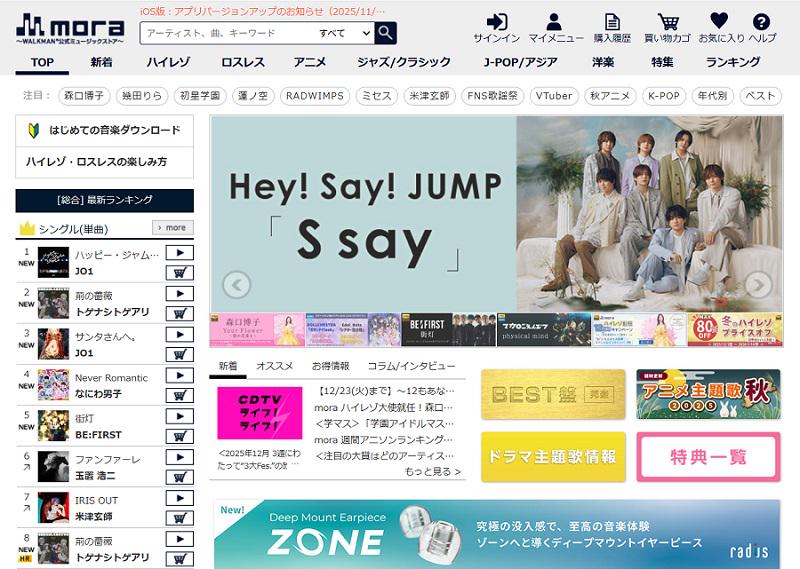Play preview of Never Romantic

pos(180,375)
